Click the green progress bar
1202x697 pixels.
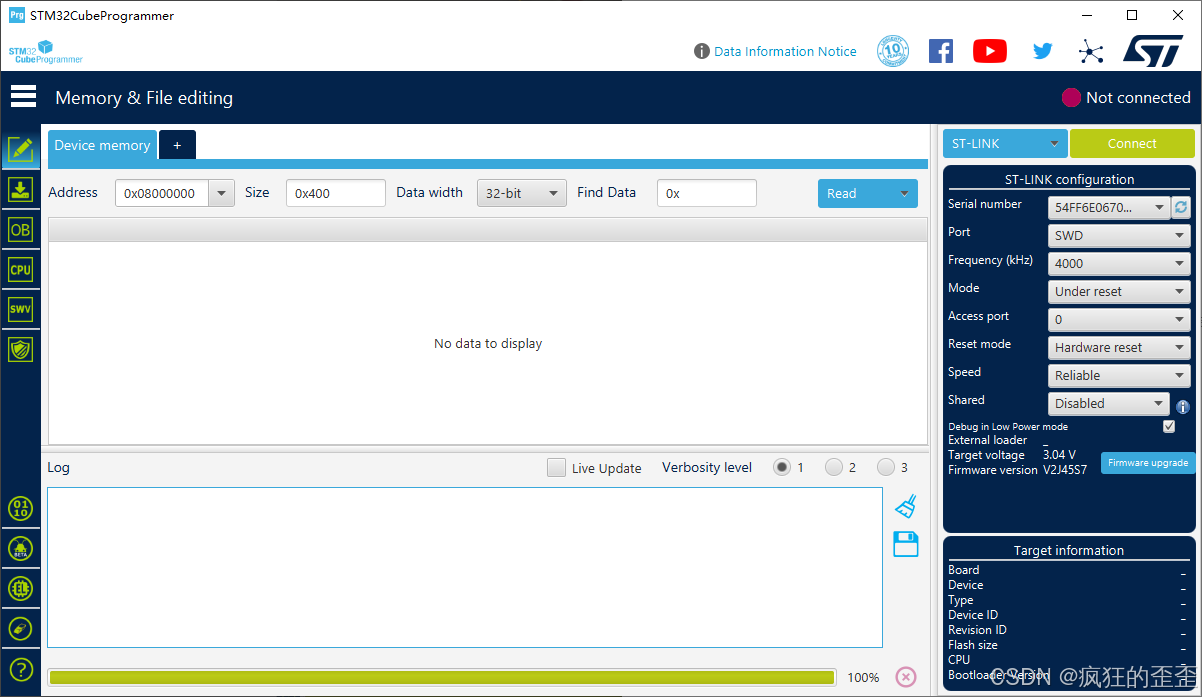(x=441, y=677)
